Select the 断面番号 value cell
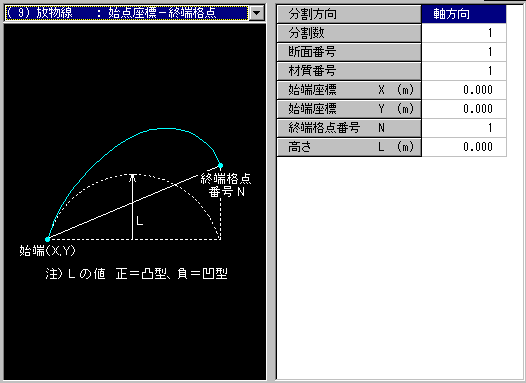Screen dimensions: 526x383 click(464, 52)
